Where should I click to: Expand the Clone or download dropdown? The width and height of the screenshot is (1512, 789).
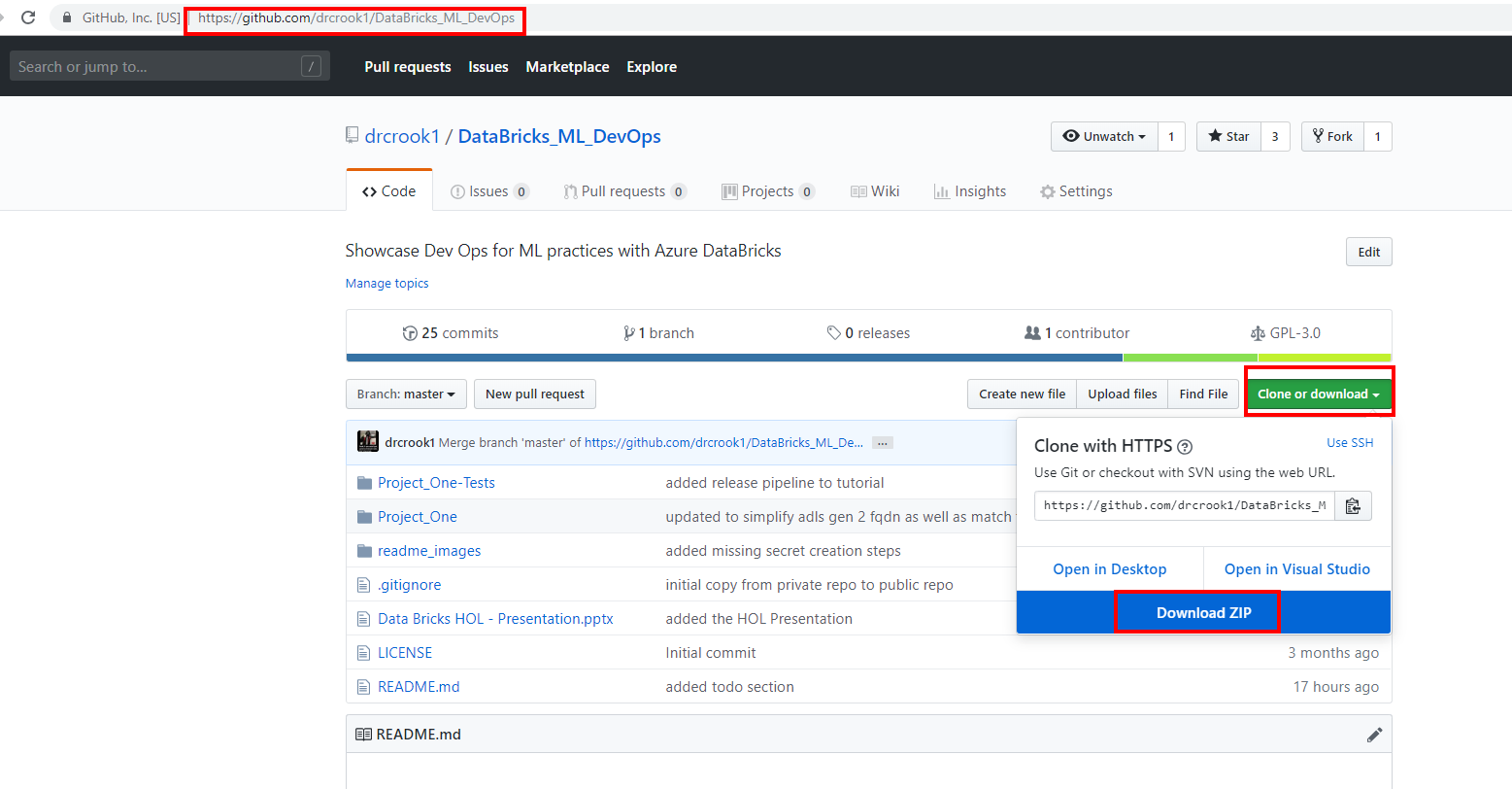click(x=1319, y=394)
